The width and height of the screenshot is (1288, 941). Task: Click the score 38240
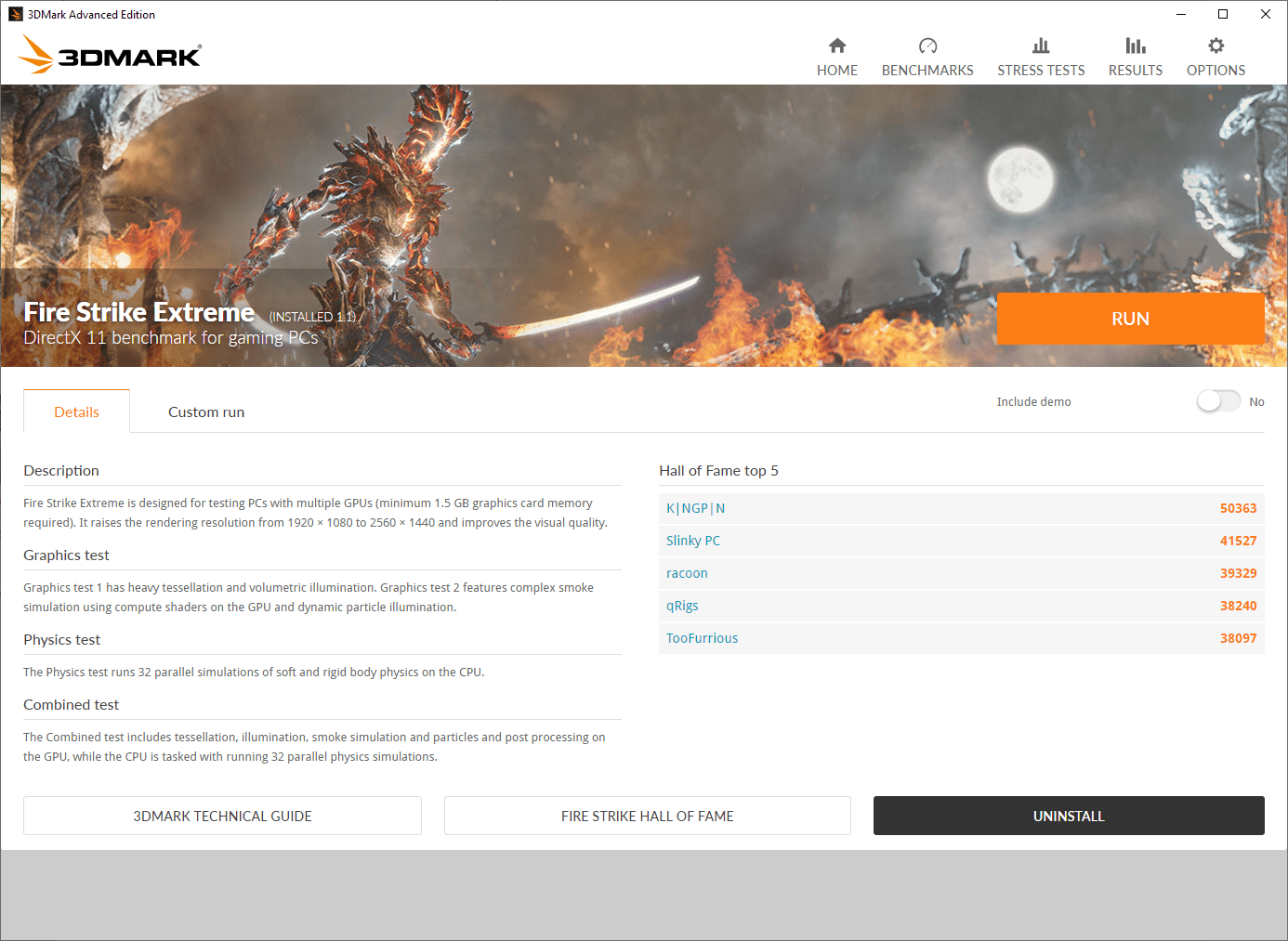pyautogui.click(x=1238, y=606)
